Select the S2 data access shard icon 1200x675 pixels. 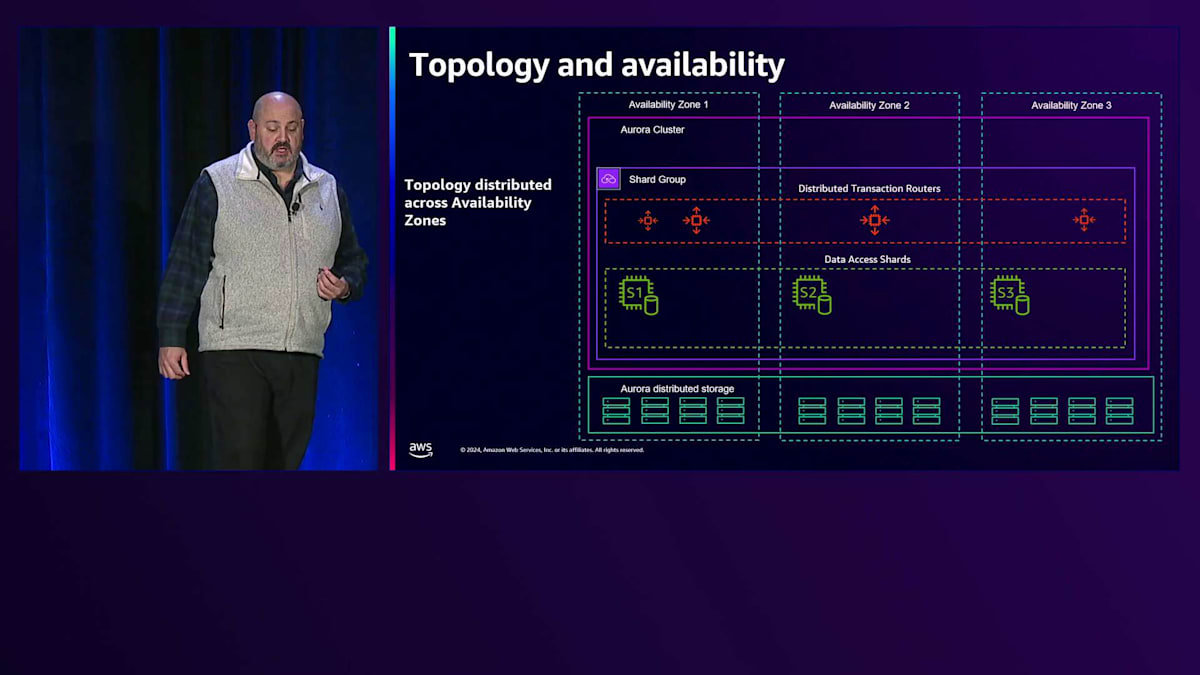coord(812,295)
